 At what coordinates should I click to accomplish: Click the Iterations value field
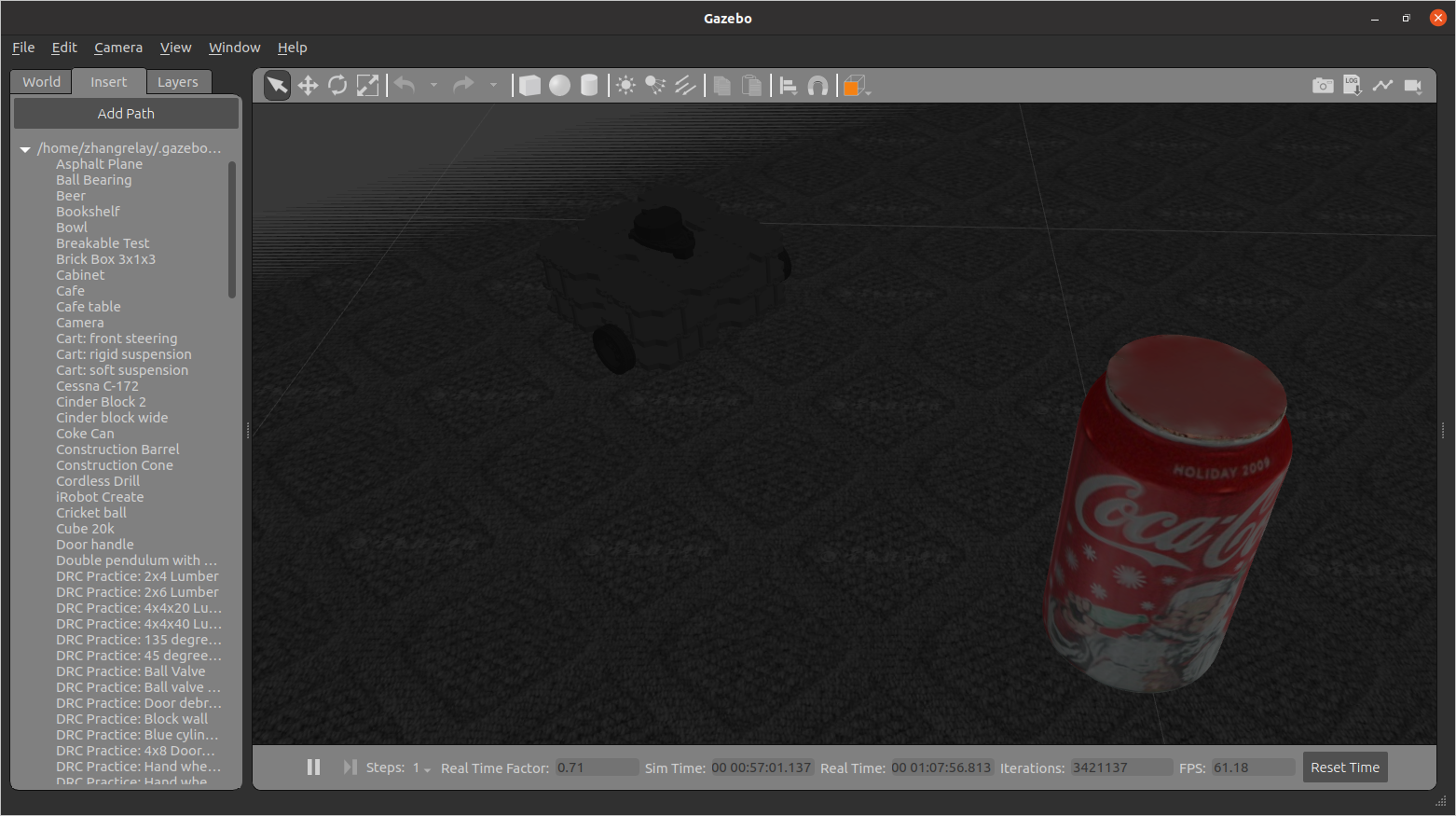pyautogui.click(x=1121, y=768)
